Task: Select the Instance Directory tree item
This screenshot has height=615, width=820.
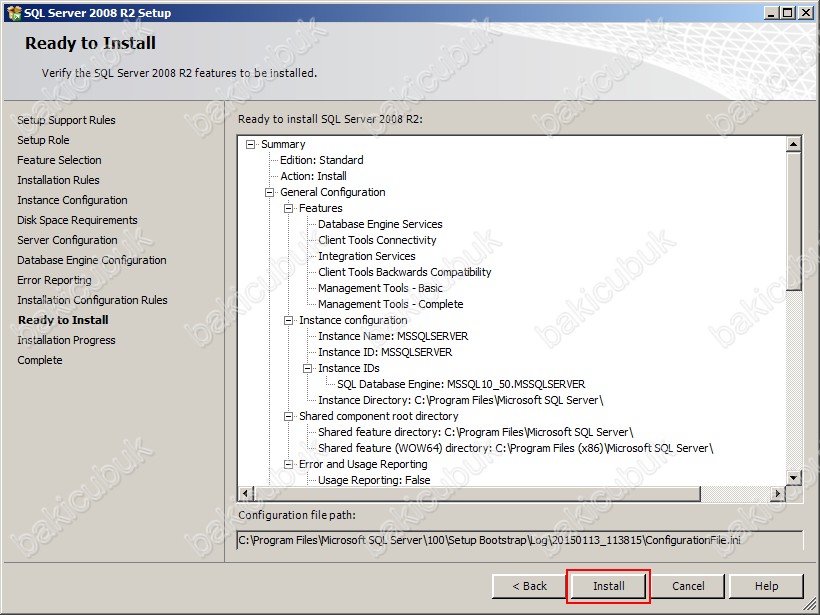Action: pyautogui.click(x=461, y=400)
